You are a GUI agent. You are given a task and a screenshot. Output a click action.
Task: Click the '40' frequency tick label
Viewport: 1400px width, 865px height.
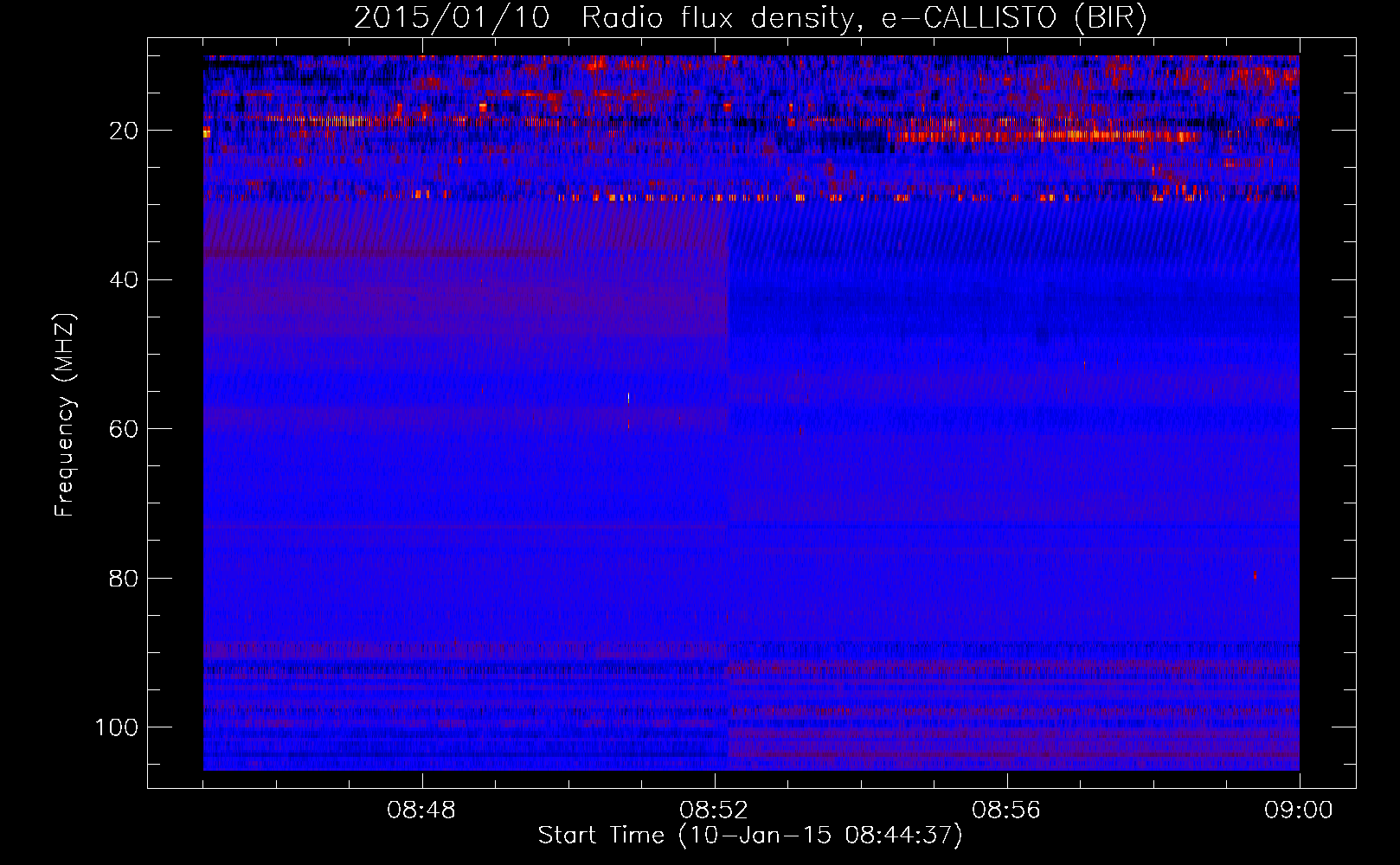click(124, 280)
